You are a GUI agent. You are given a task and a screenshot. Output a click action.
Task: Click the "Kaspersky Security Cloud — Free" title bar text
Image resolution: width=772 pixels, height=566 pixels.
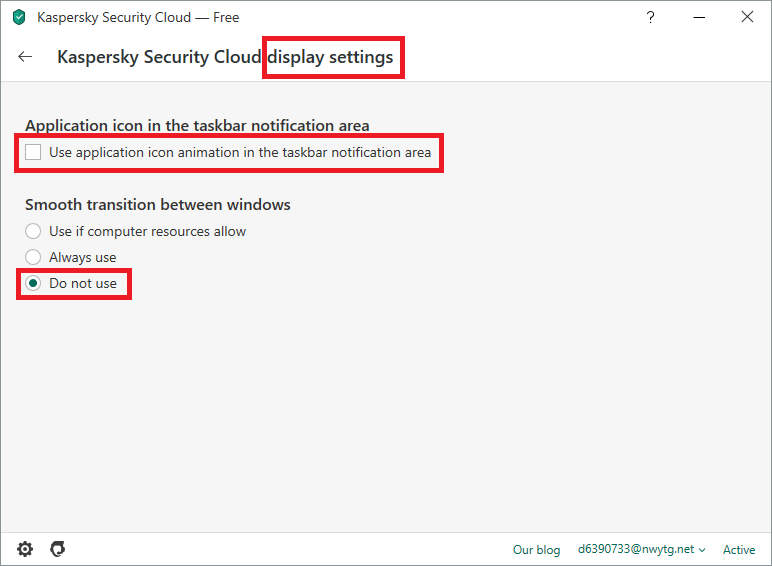coord(138,17)
